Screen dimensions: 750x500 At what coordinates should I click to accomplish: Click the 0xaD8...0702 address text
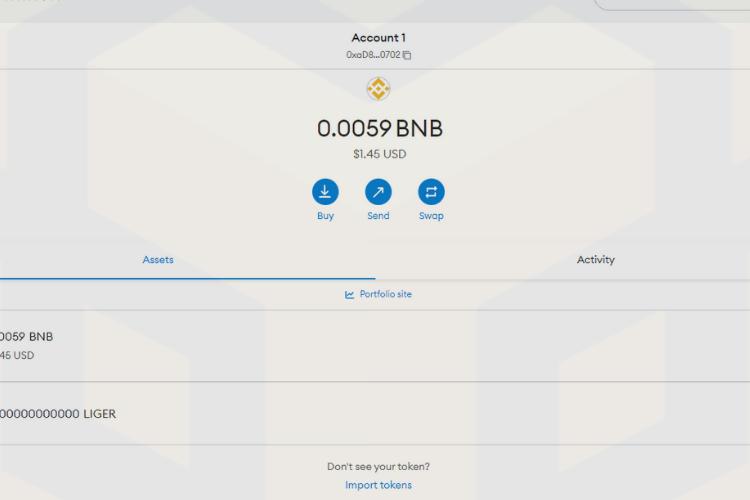[373, 55]
